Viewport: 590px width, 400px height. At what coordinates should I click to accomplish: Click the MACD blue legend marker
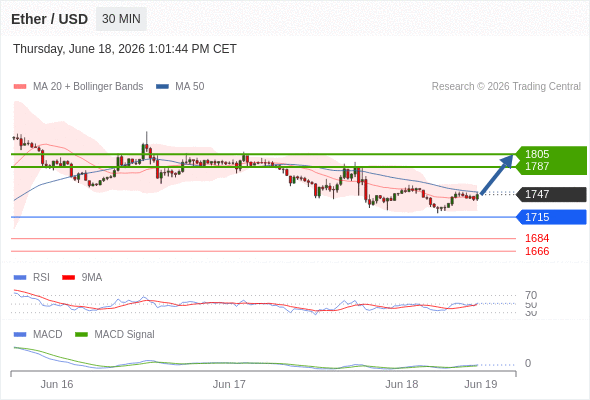[20, 334]
